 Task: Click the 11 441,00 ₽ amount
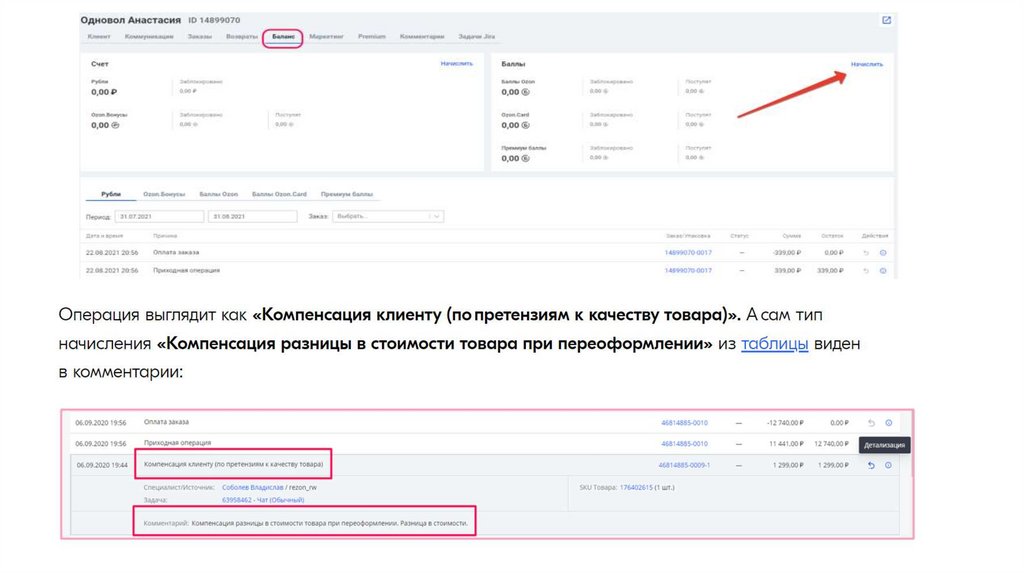coord(786,444)
